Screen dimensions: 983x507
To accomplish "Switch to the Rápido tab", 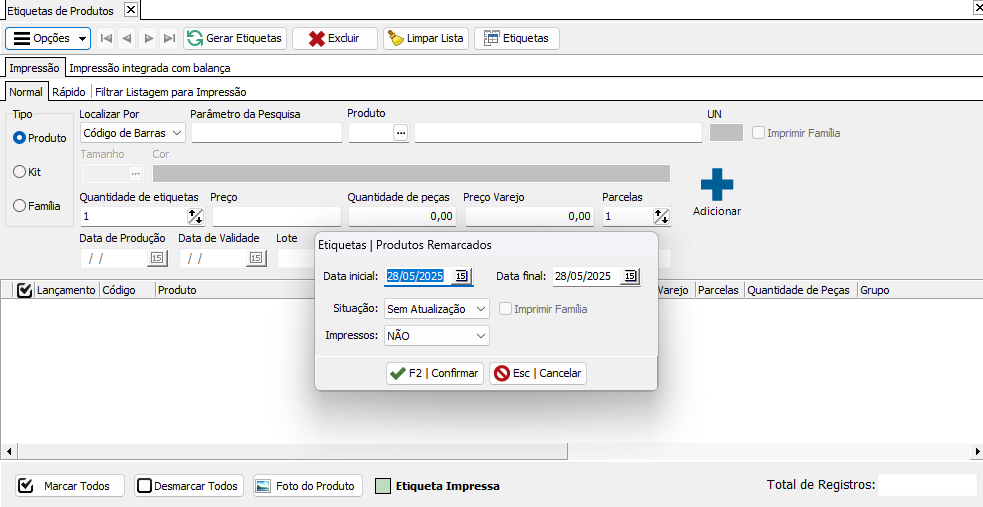I will (69, 91).
